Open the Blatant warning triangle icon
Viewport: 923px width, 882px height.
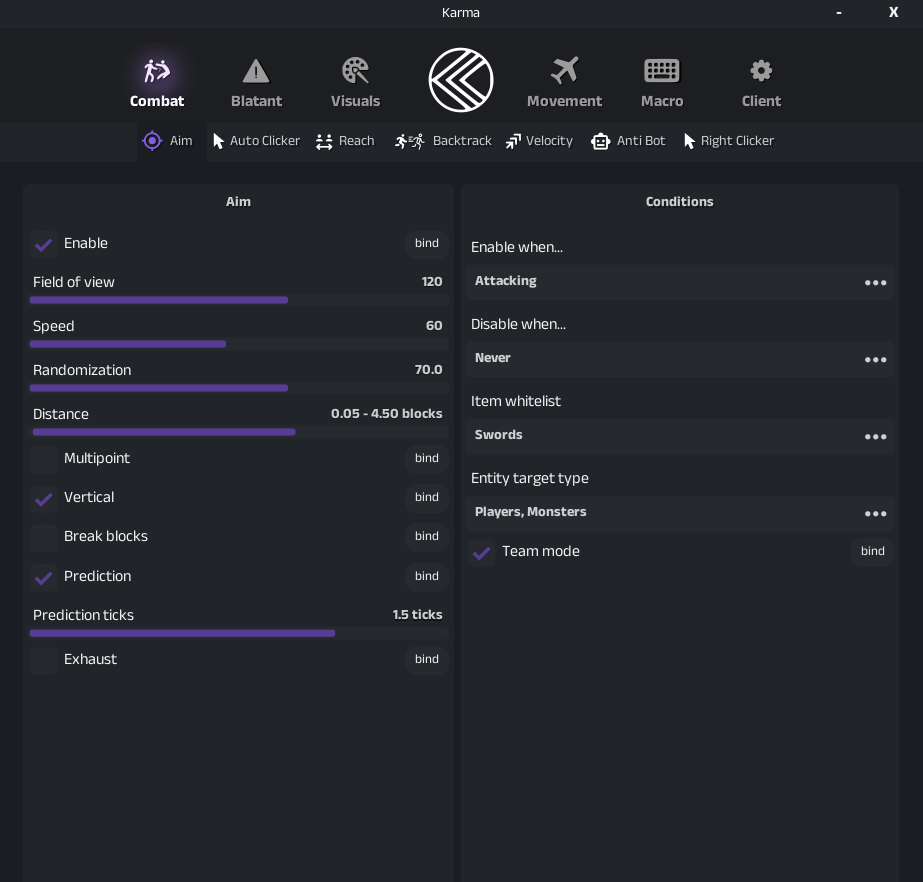(x=256, y=71)
